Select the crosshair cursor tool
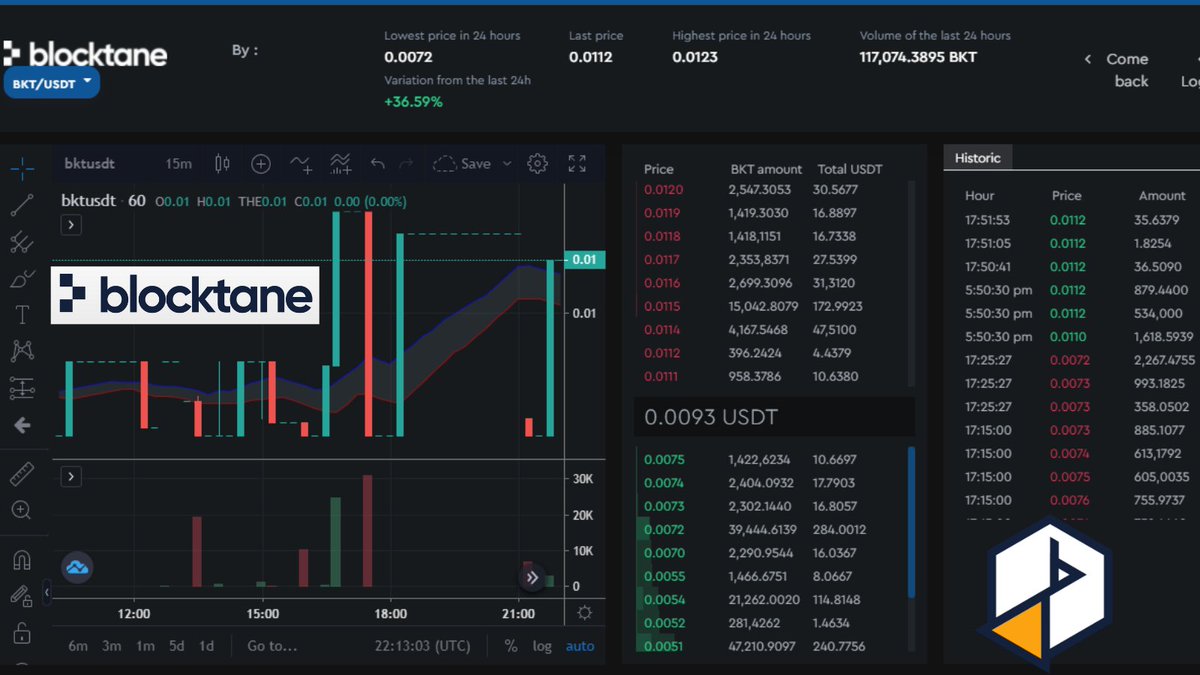1200x675 pixels. [22, 167]
